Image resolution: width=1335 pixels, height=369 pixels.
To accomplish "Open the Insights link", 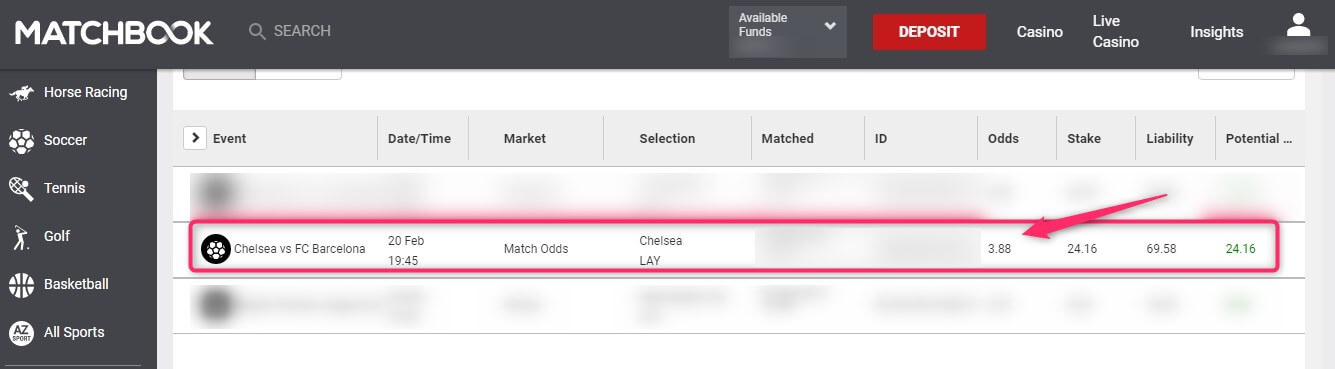I will pos(1217,32).
